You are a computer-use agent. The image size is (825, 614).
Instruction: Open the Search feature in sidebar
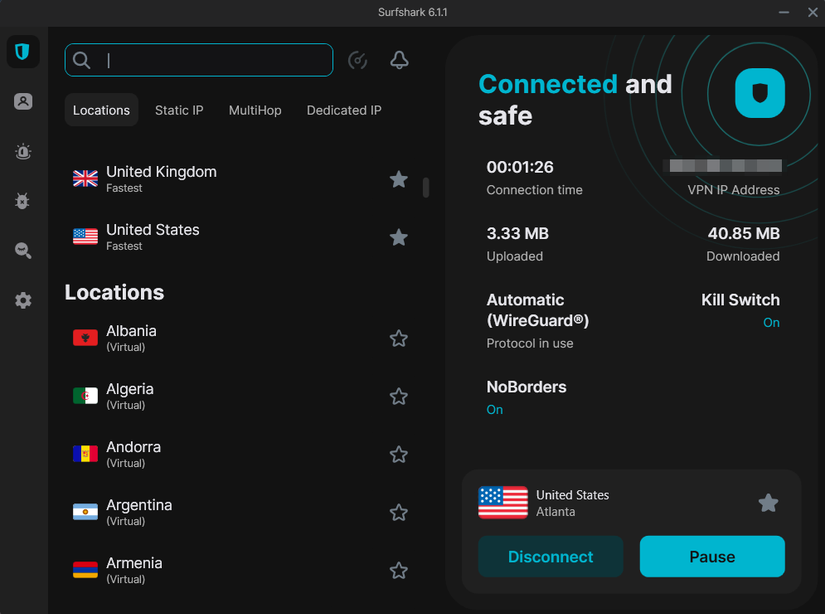pos(22,250)
